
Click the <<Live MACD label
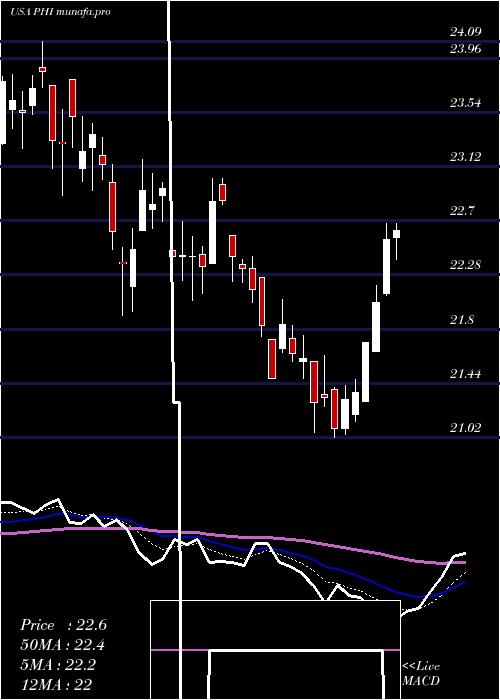tap(421, 673)
